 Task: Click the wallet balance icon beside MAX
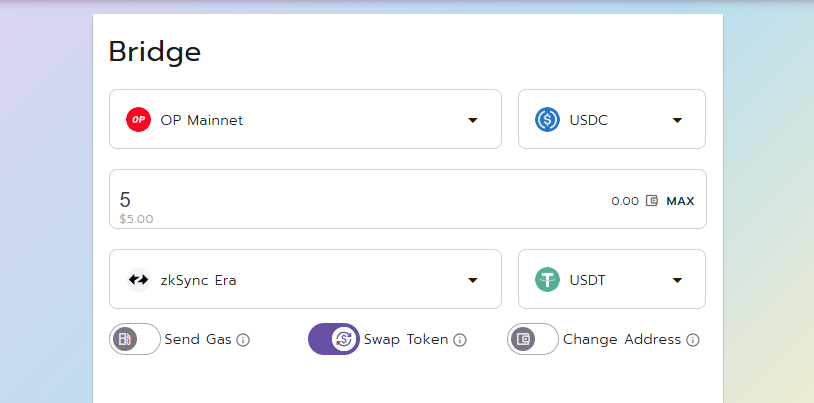pos(652,200)
